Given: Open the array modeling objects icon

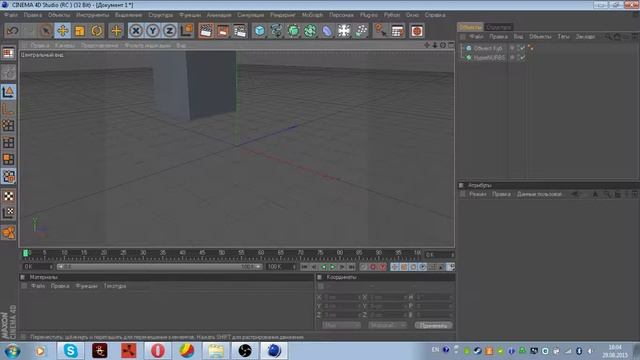Looking at the screenshot, I should [x=310, y=31].
